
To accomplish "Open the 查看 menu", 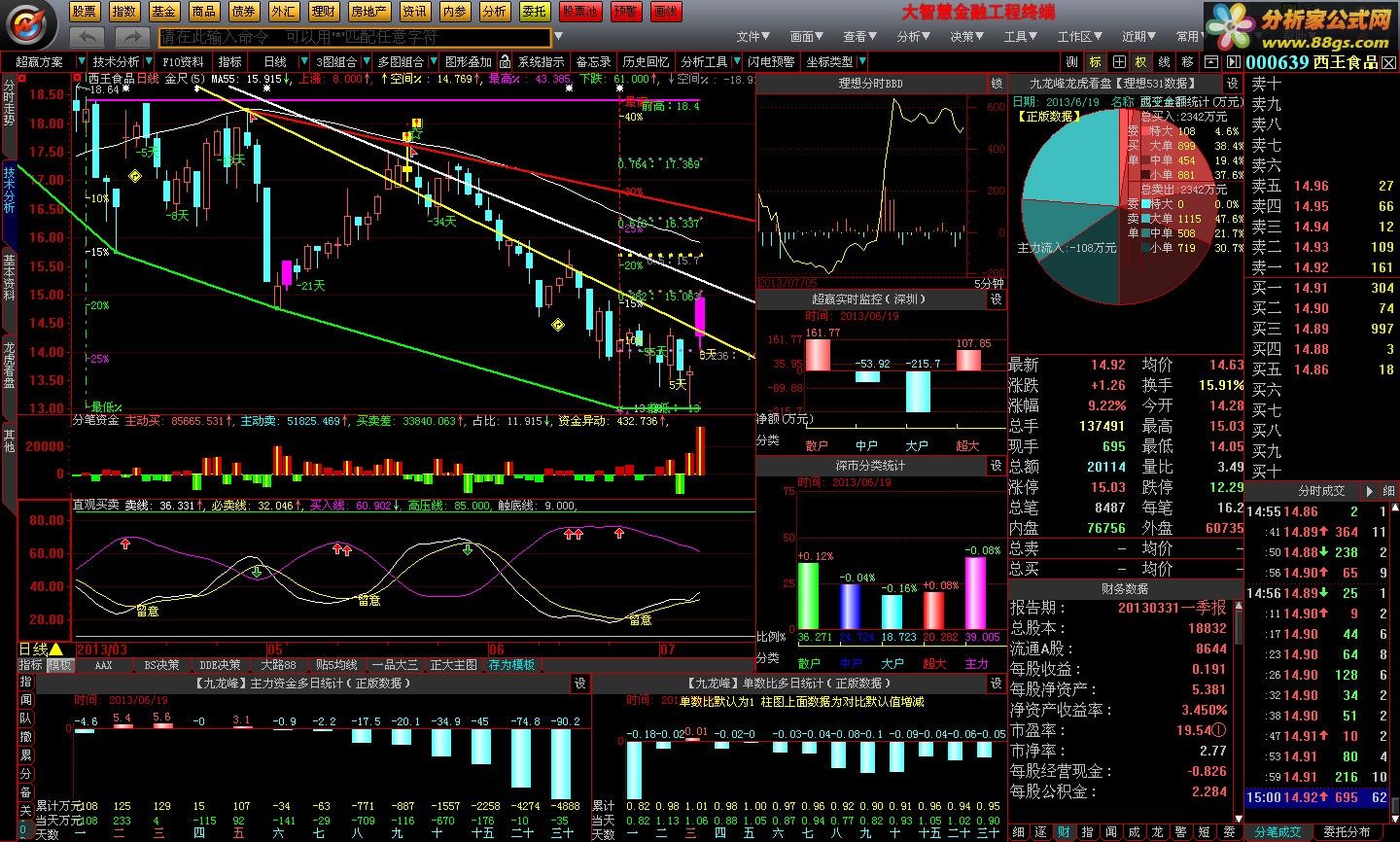I will point(859,37).
